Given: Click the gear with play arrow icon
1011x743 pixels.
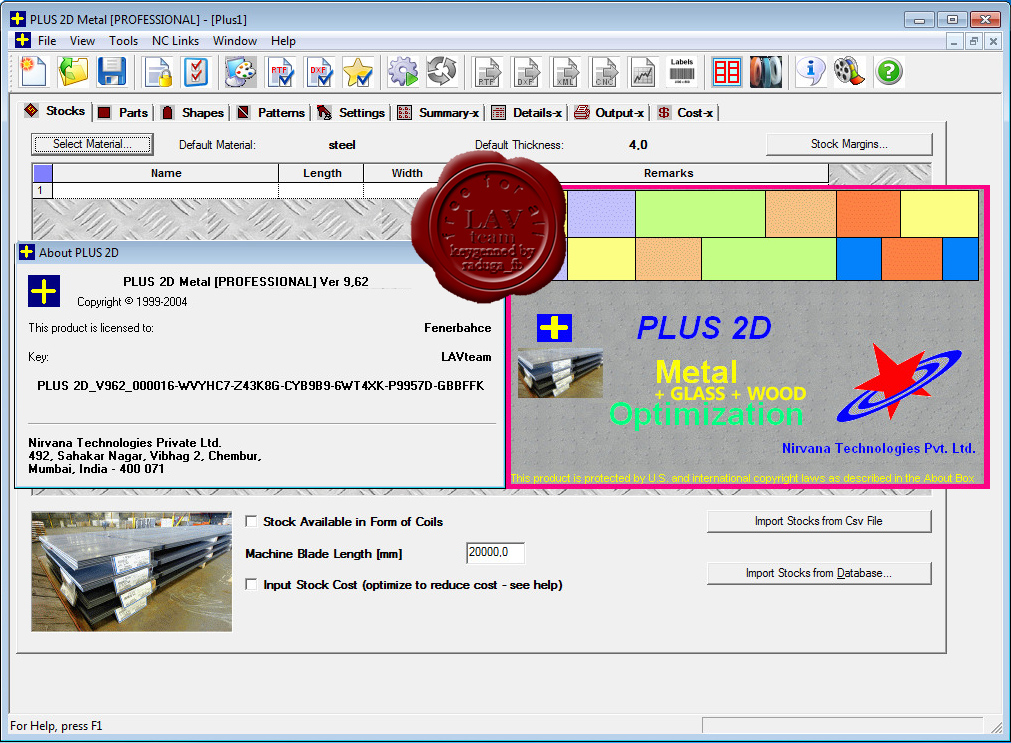Looking at the screenshot, I should [403, 72].
